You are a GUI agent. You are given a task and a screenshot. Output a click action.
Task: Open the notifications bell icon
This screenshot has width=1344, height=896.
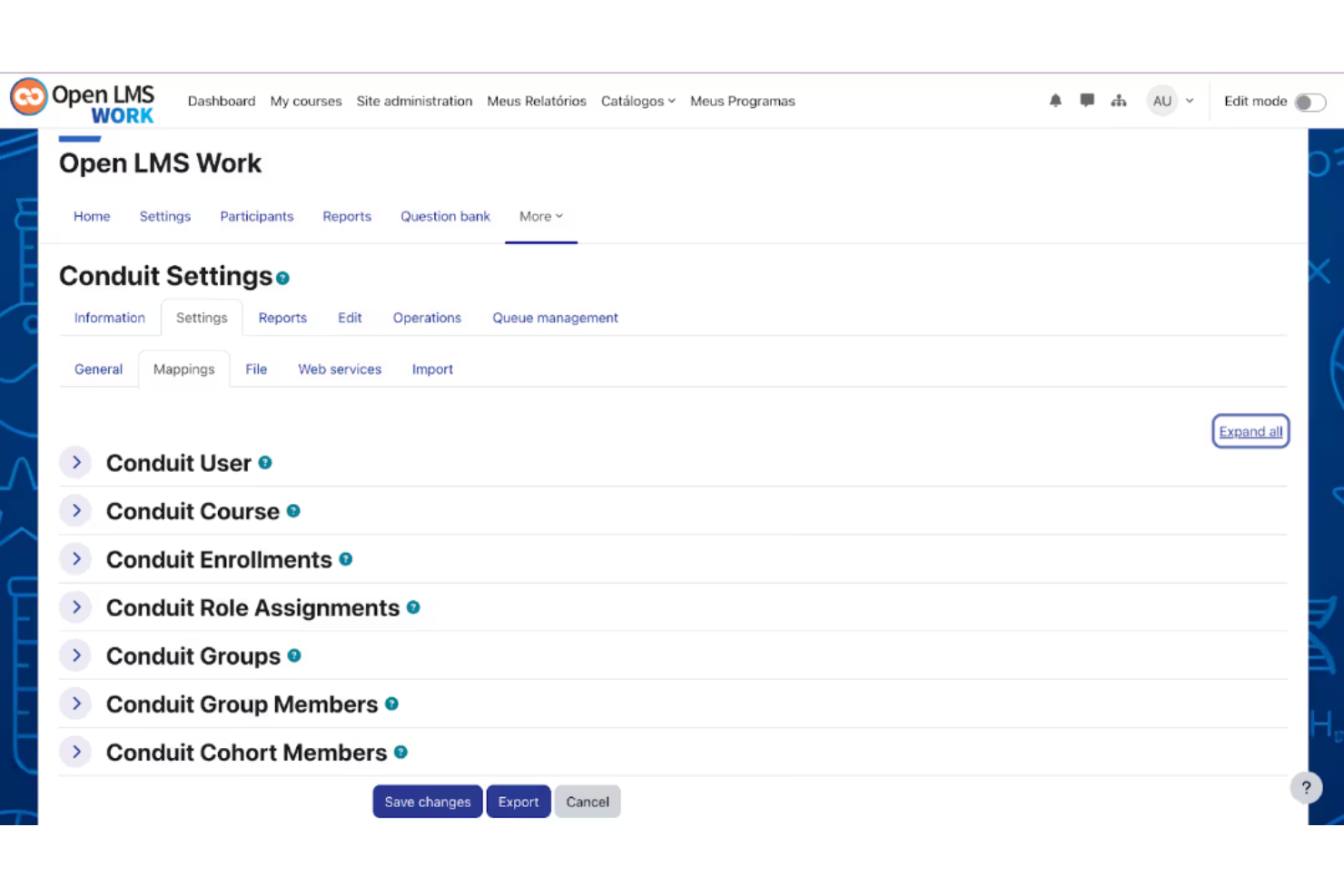[1055, 101]
